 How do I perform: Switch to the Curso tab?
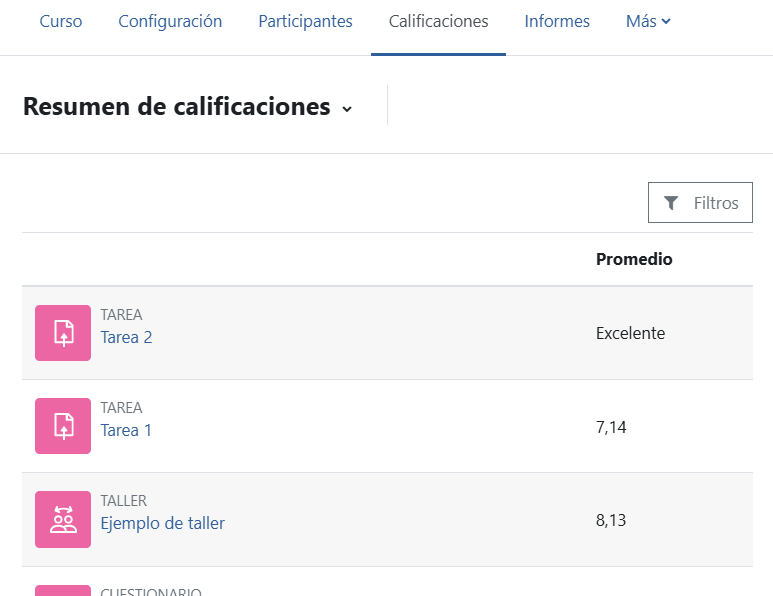coord(61,21)
